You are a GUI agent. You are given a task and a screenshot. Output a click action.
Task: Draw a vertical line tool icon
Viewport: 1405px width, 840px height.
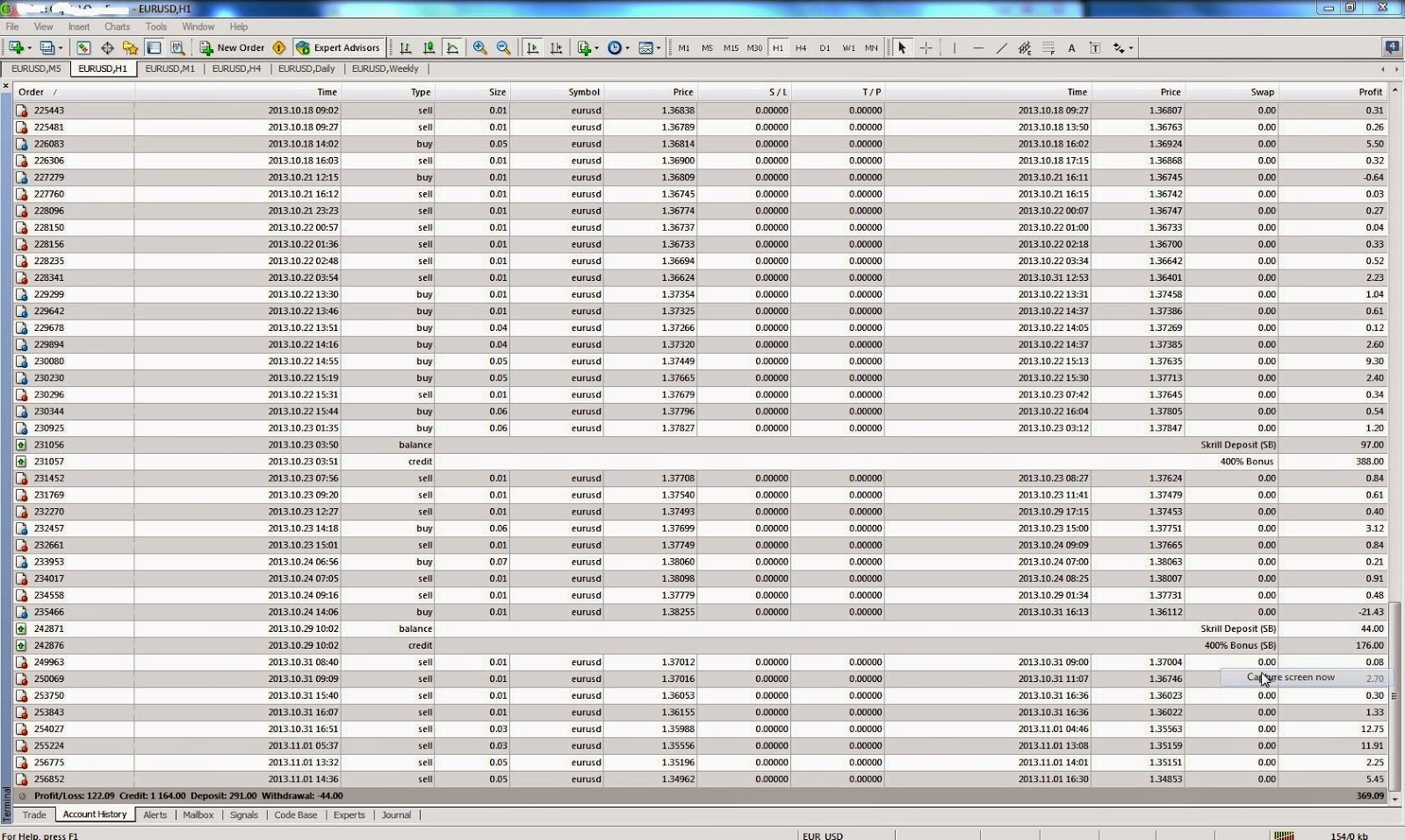954,47
